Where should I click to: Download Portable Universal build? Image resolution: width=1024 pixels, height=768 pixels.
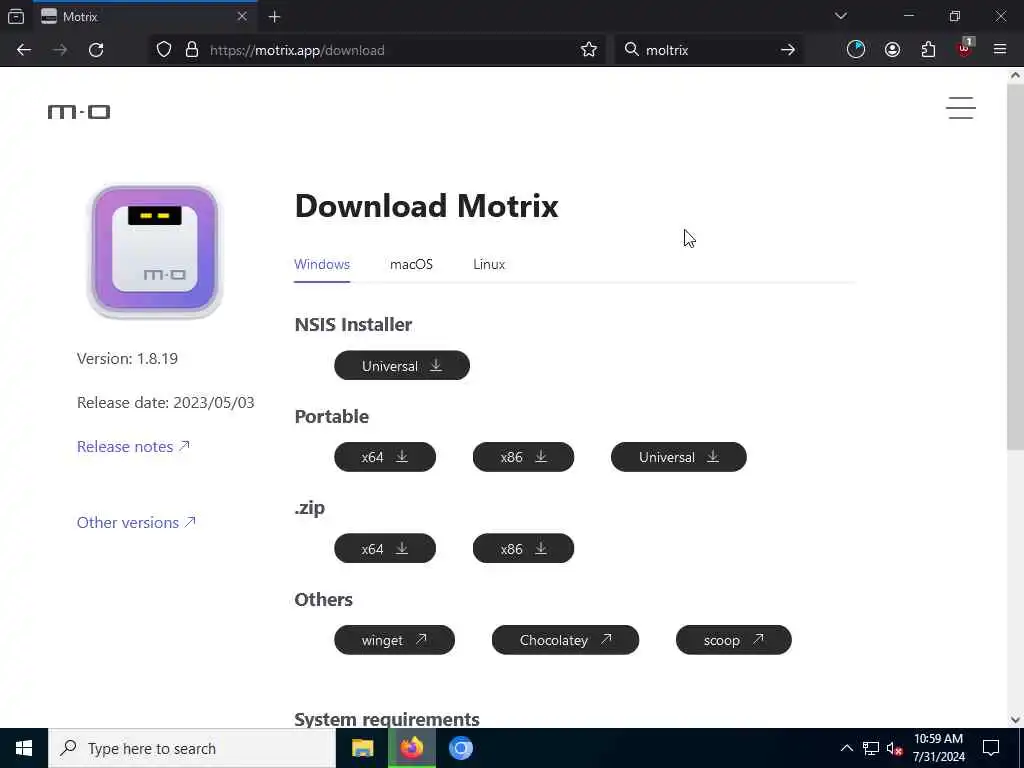coord(679,457)
